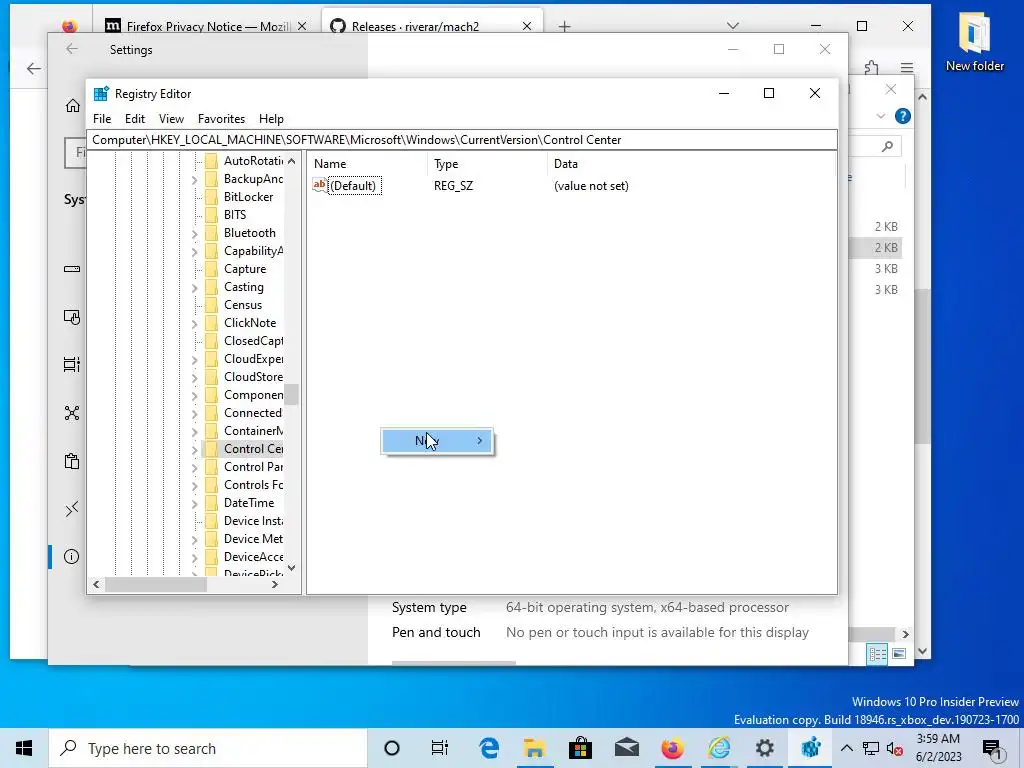Expand the Bluetooth registry key

(195, 234)
